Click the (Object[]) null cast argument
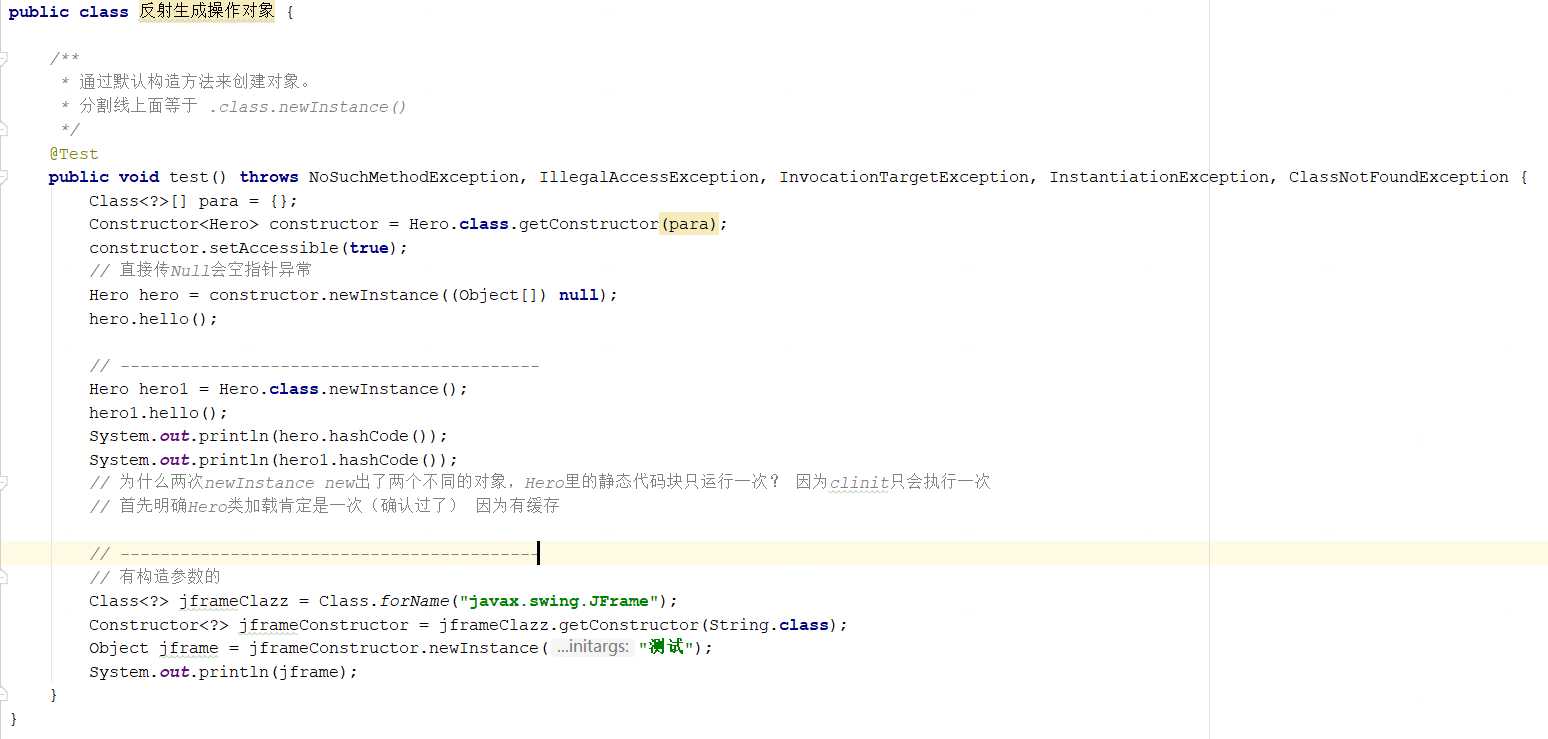This screenshot has width=1548, height=739. pyautogui.click(x=524, y=295)
